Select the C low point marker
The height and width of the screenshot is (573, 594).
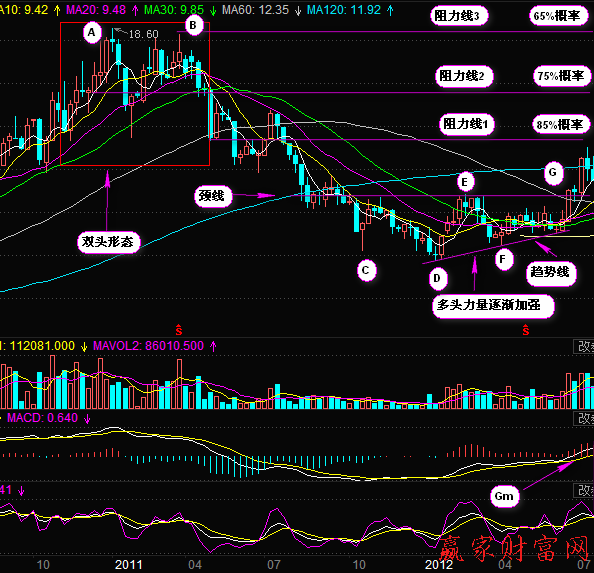coord(366,270)
